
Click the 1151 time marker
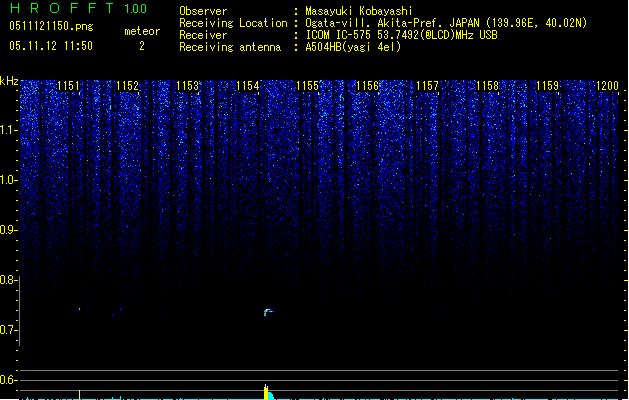click(x=69, y=85)
